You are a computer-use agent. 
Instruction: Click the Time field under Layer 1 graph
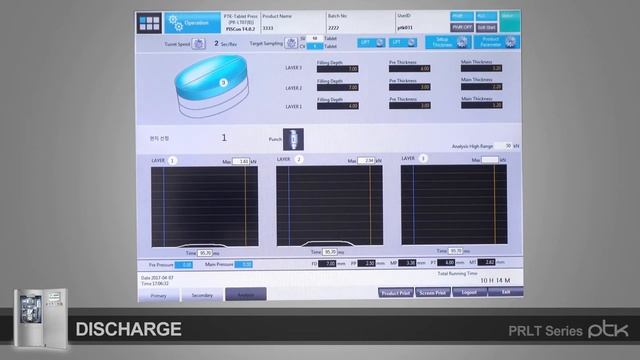click(204, 253)
